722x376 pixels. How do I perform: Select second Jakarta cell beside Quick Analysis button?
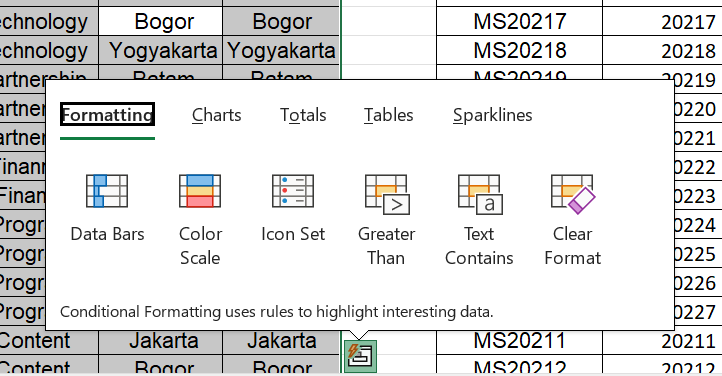[281, 341]
